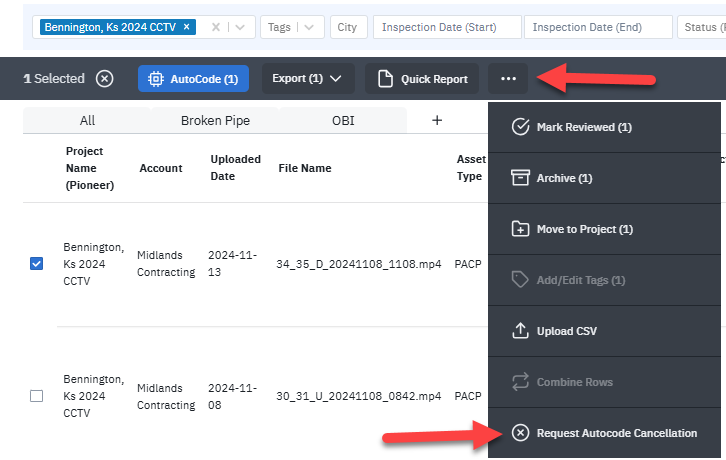The height and width of the screenshot is (460, 726).
Task: Click the Mark Reviewed checkmark icon
Action: coord(520,127)
